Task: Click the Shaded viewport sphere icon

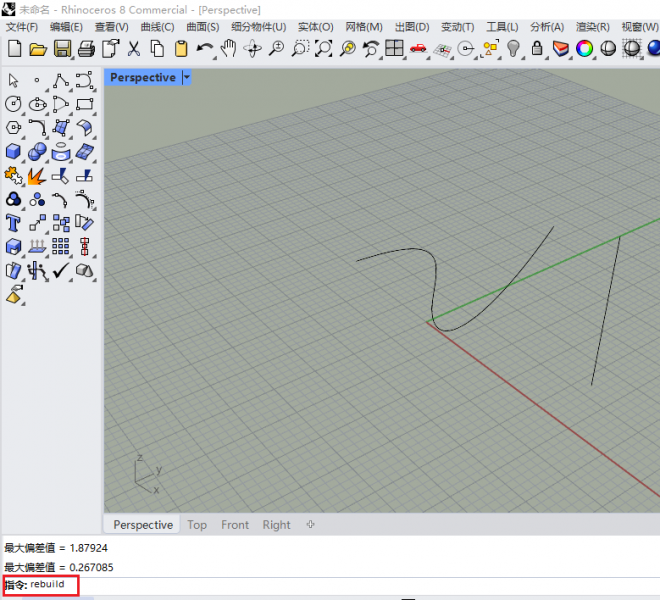Action: (x=608, y=49)
